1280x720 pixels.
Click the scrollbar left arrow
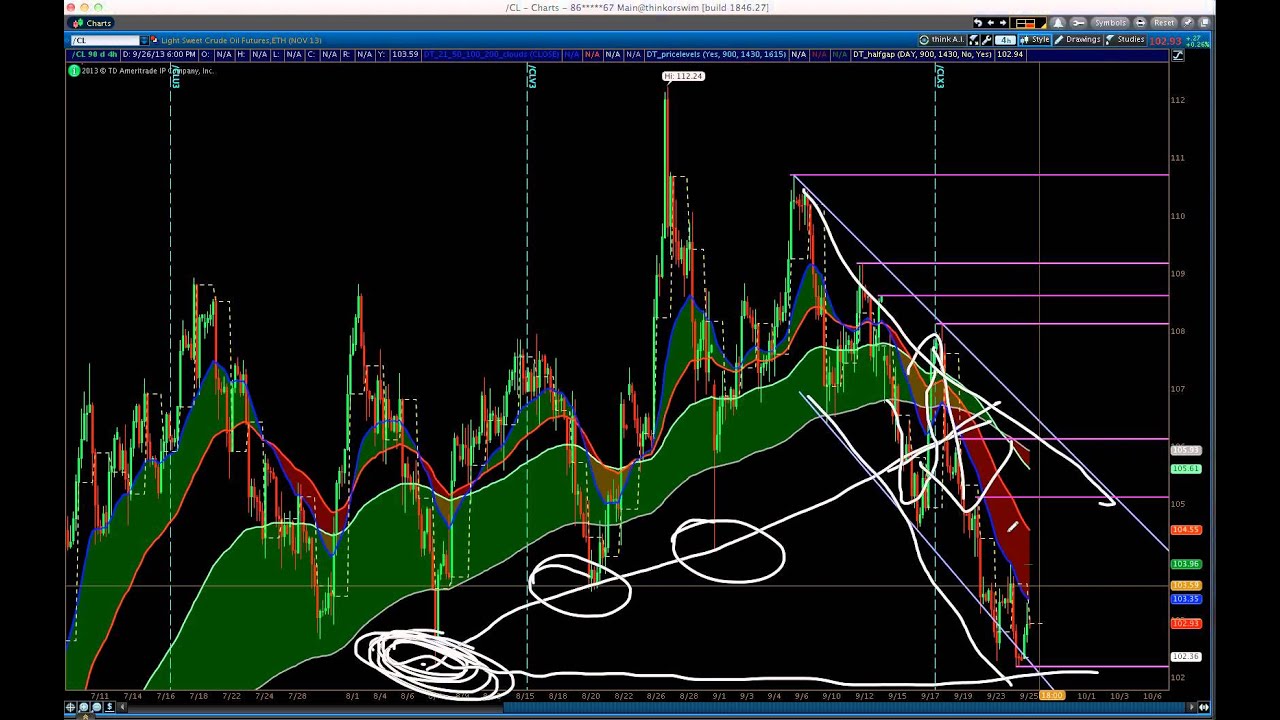coord(123,707)
